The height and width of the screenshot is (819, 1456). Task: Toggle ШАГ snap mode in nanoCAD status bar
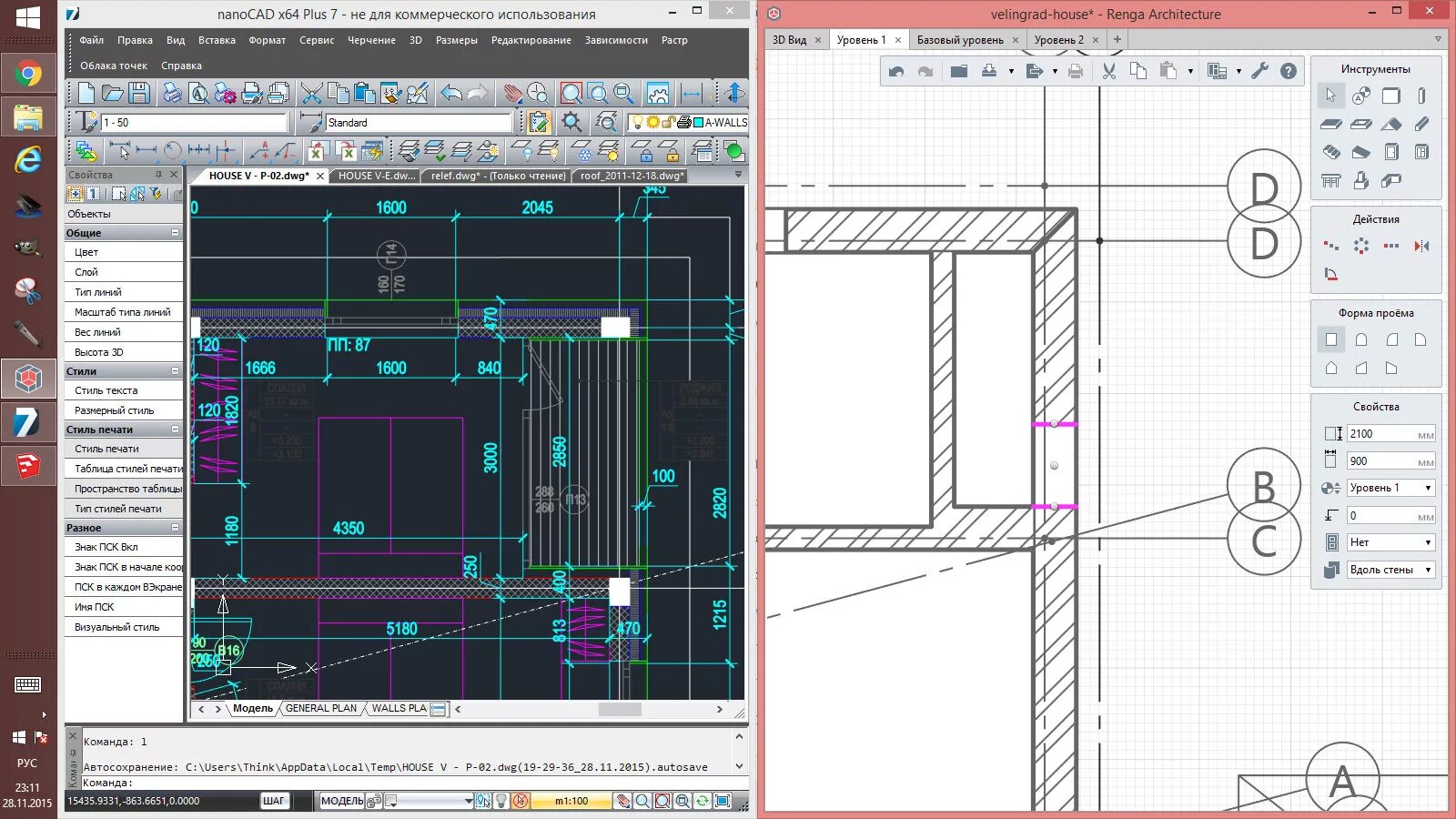pos(273,801)
